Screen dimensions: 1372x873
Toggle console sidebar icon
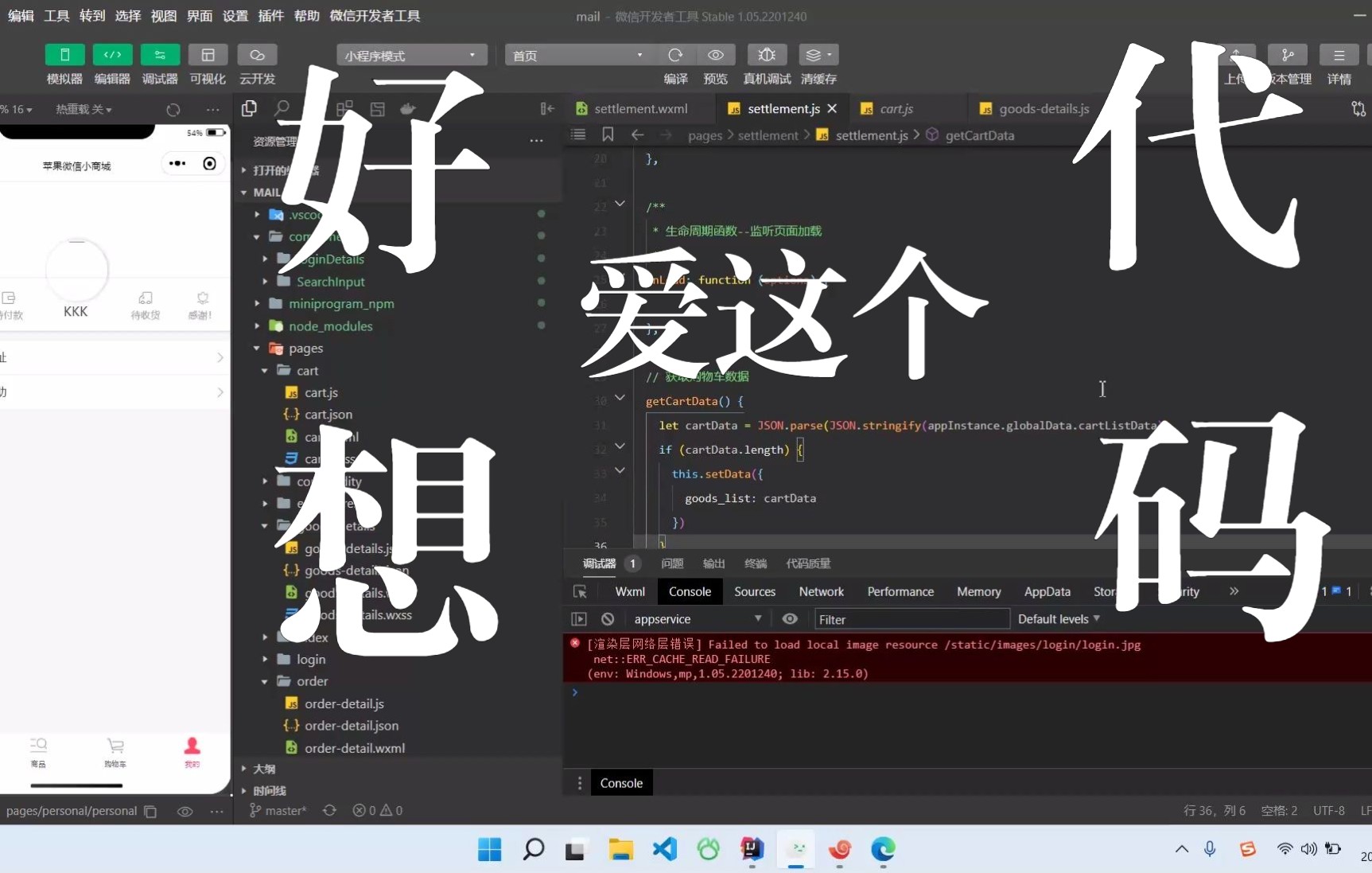579,619
